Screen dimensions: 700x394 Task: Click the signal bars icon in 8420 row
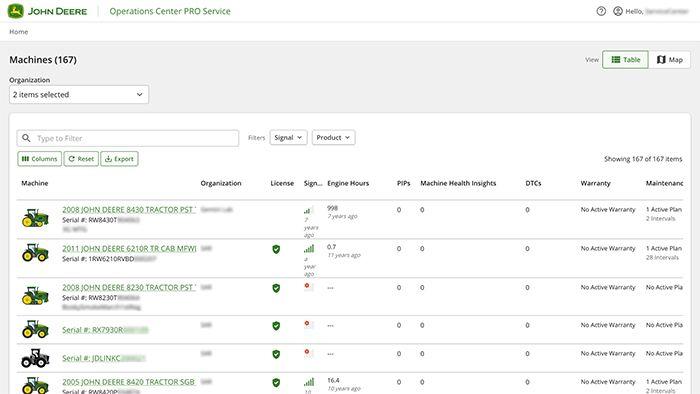point(309,382)
